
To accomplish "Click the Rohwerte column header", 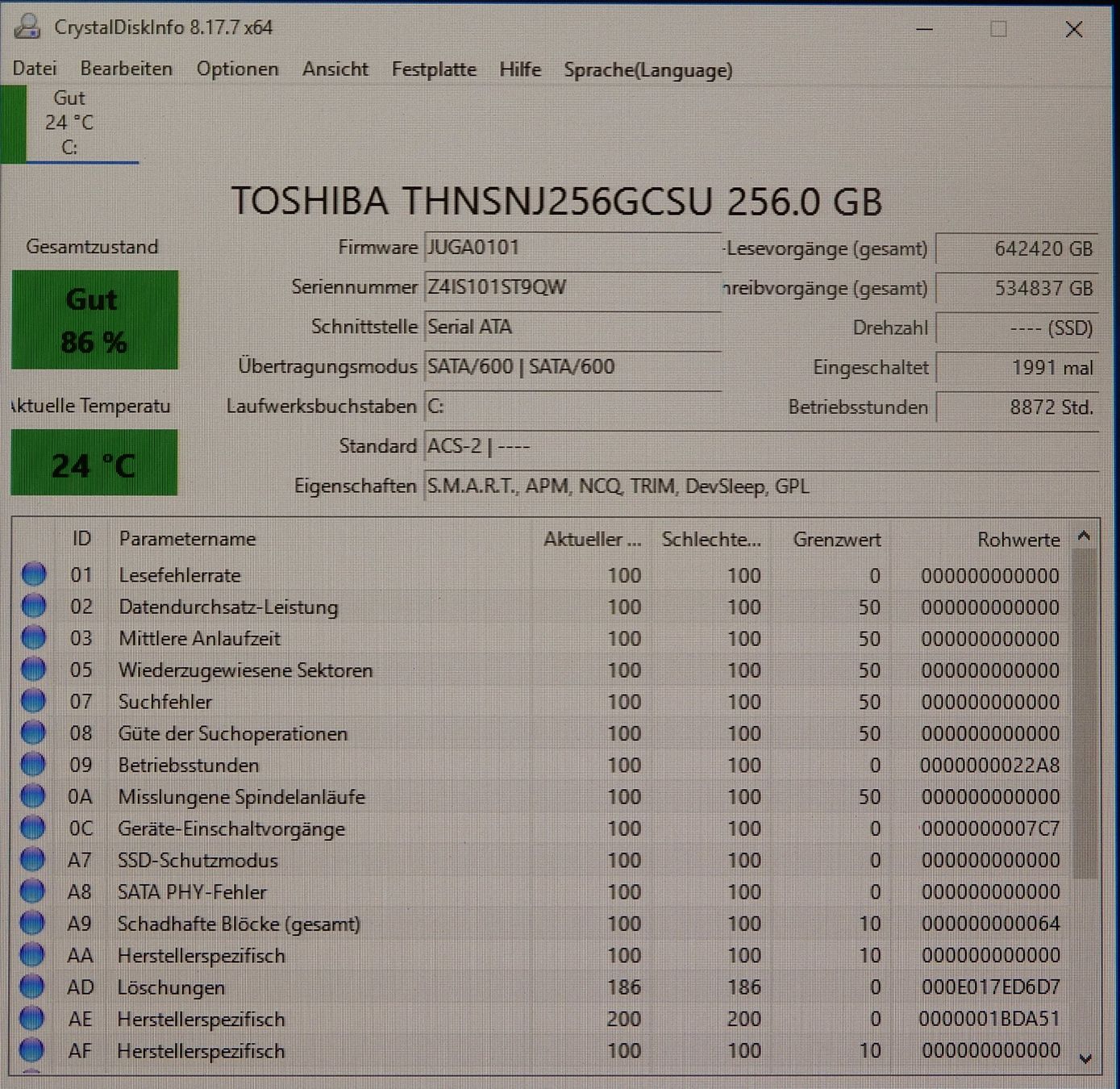I will [1018, 540].
